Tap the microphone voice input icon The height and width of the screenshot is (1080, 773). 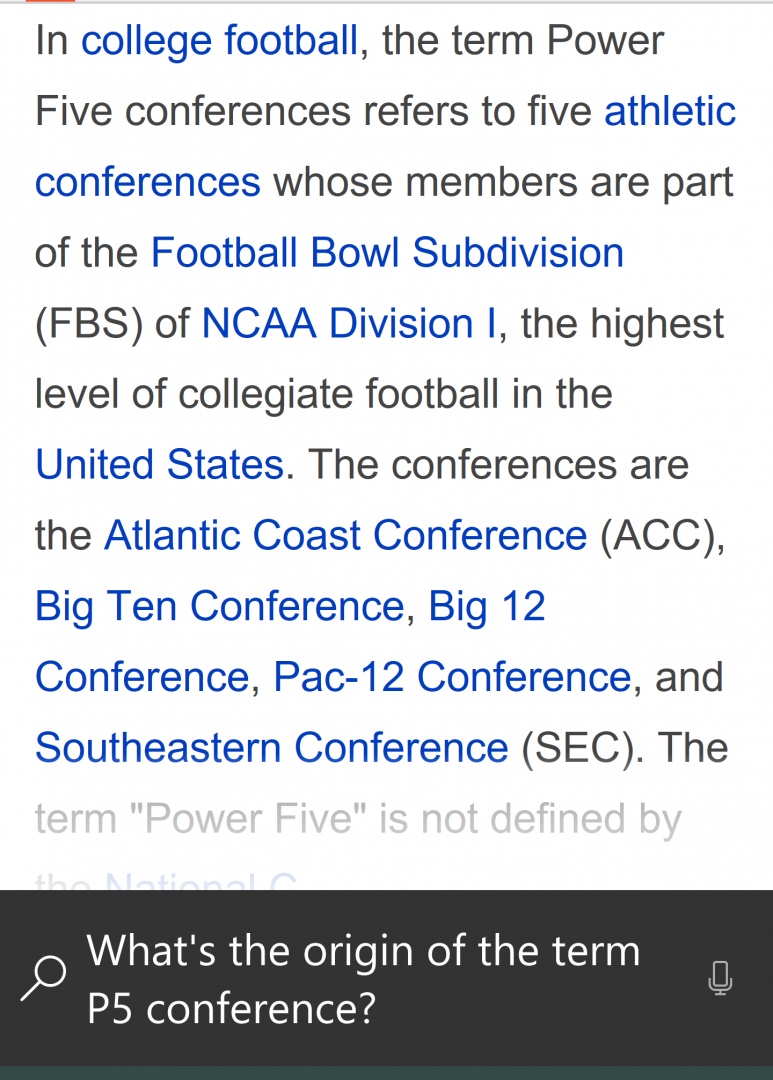(x=720, y=978)
